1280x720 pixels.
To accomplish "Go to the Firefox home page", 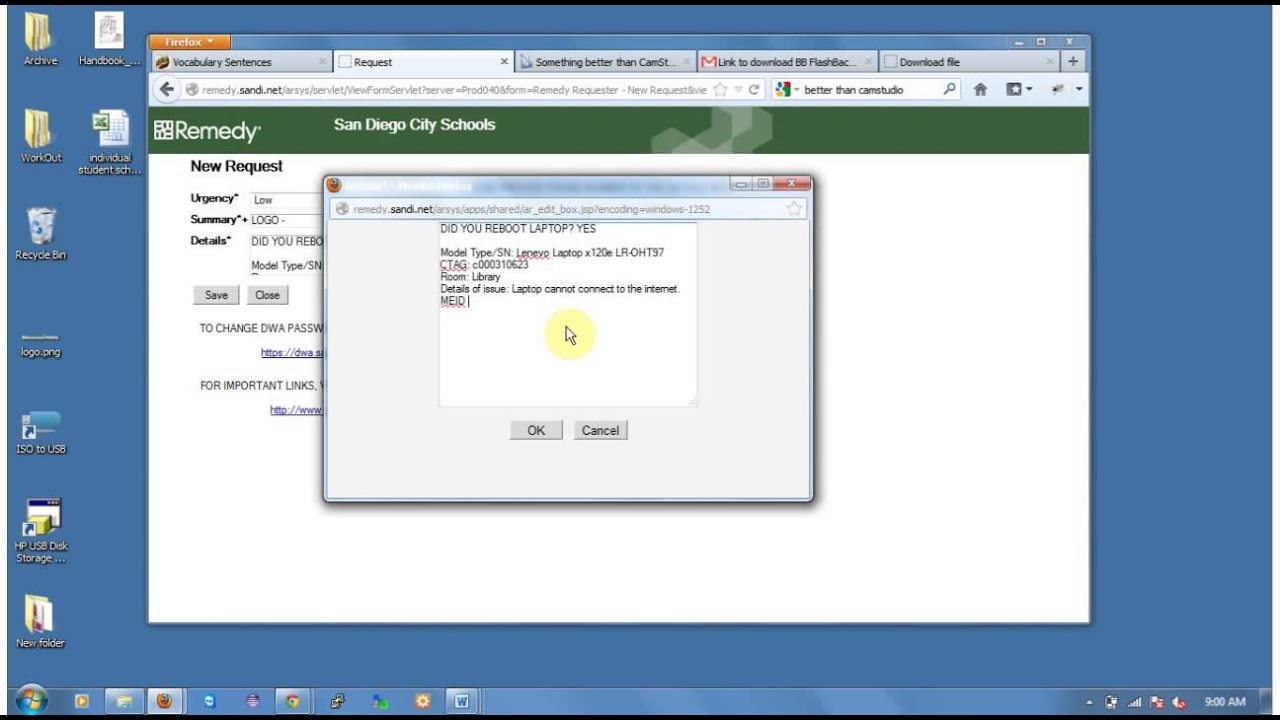I will (981, 90).
